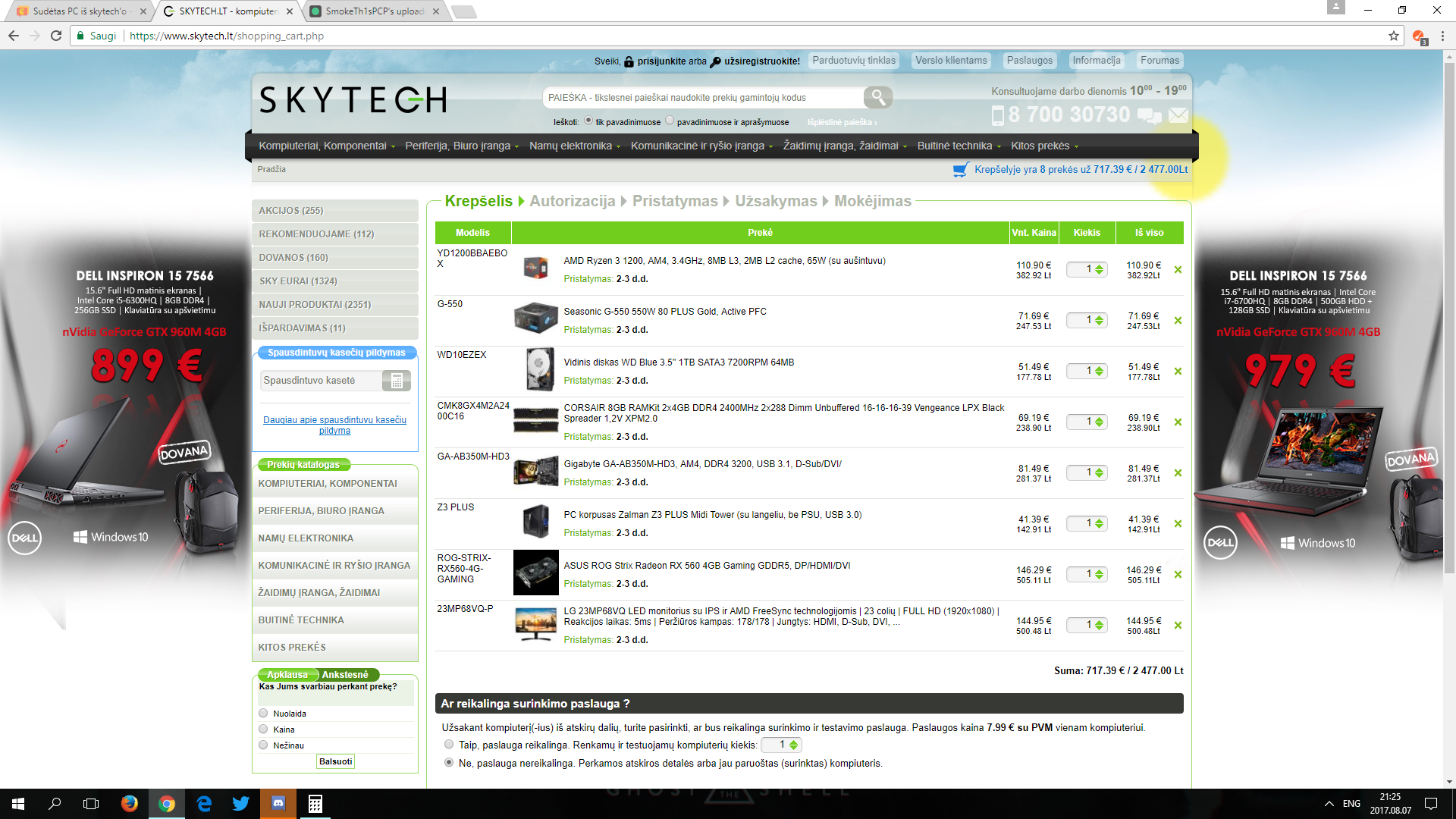Open Informacija top tab
This screenshot has height=819, width=1456.
tap(1096, 61)
